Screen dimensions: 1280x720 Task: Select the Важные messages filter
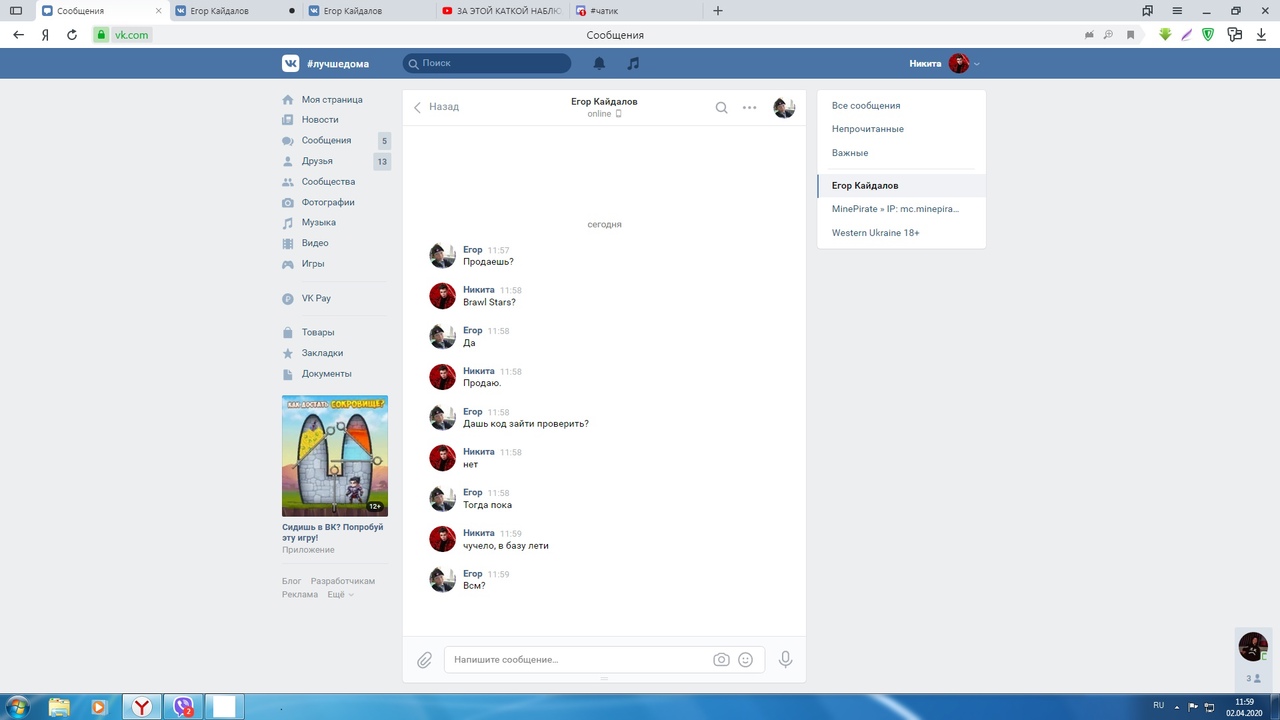point(850,153)
